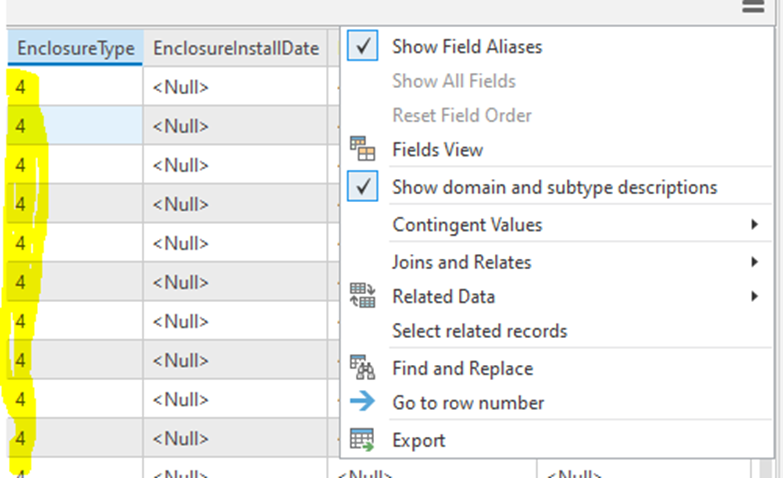Expand the Contingent Values submenu arrow
The image size is (783, 478).
click(x=755, y=225)
